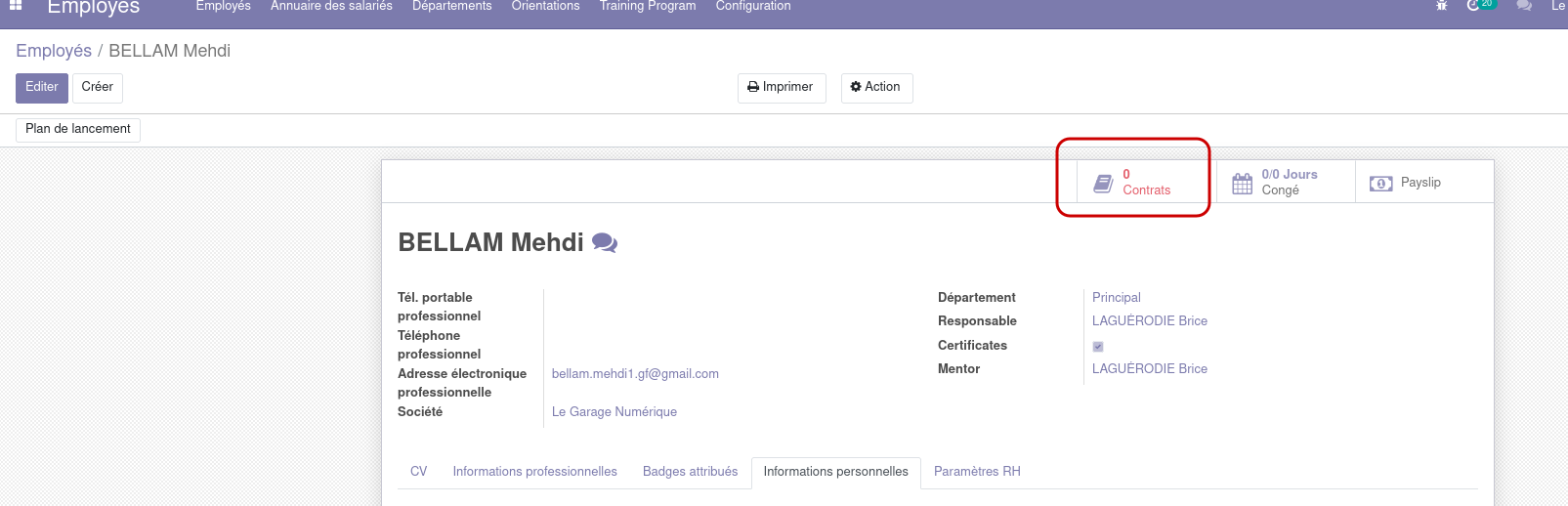Open the Configuration menu

753,6
